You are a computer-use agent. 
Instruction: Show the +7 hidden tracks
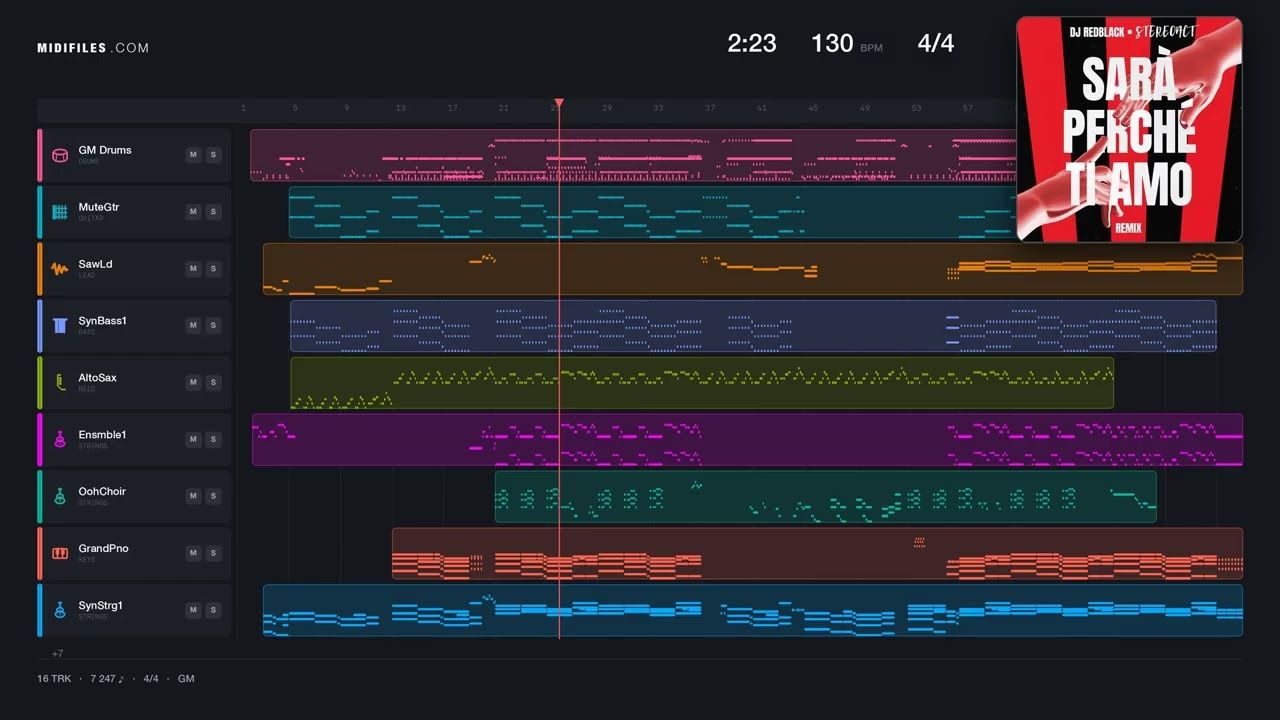tap(57, 653)
